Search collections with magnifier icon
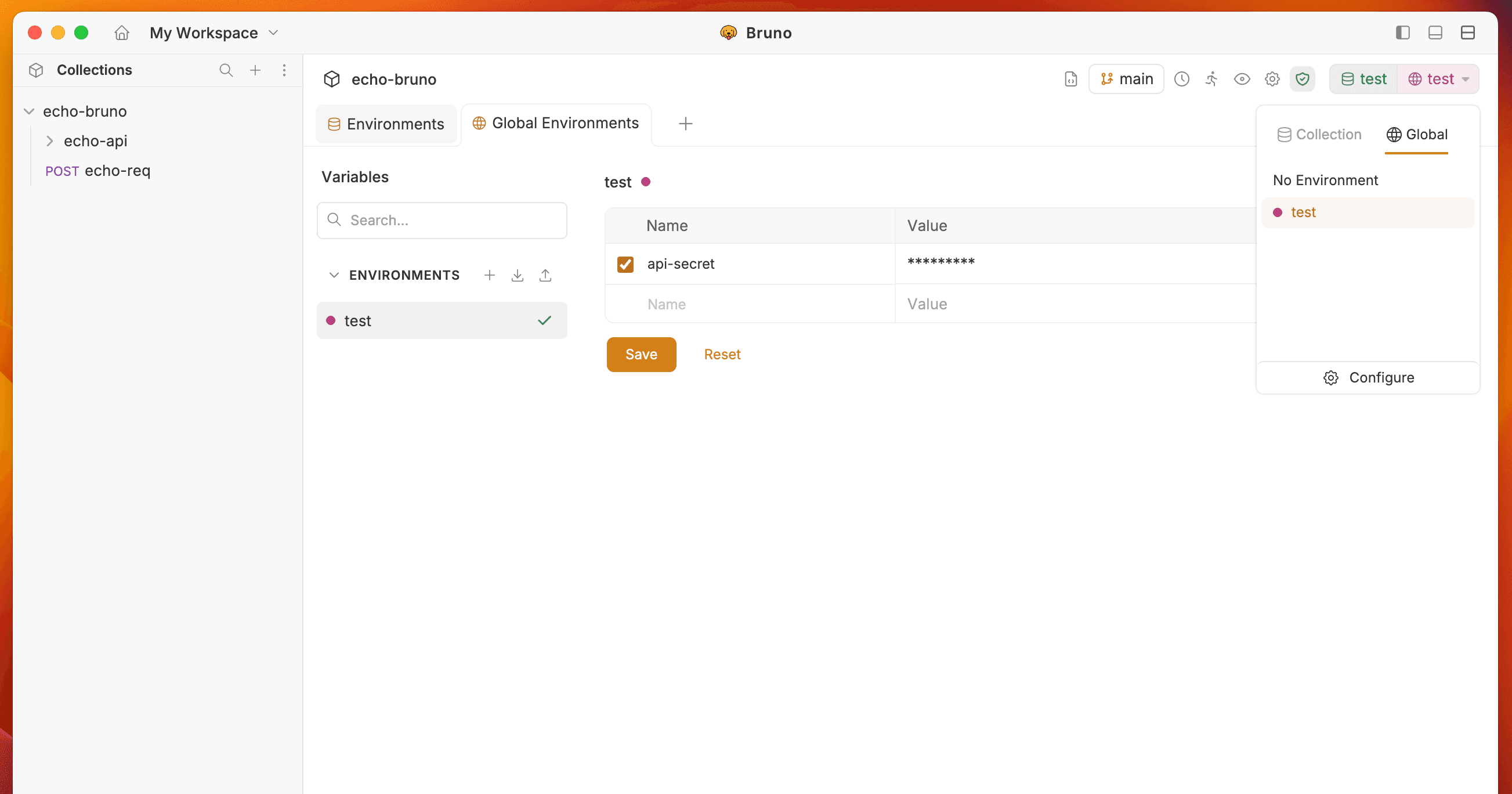Viewport: 1512px width, 794px height. (x=226, y=70)
